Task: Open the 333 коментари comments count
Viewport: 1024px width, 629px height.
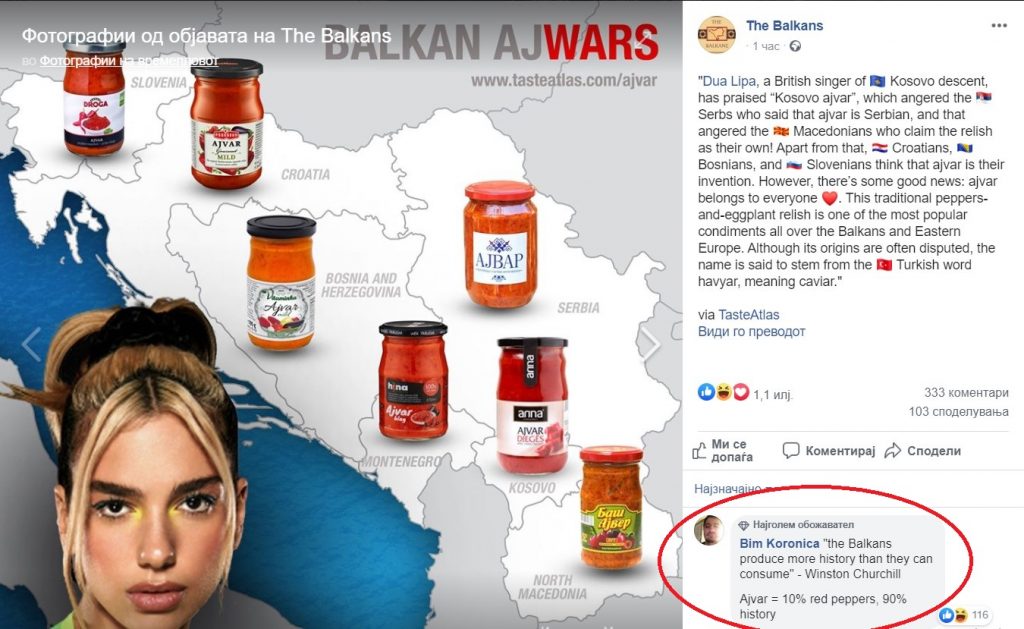Action: click(966, 393)
